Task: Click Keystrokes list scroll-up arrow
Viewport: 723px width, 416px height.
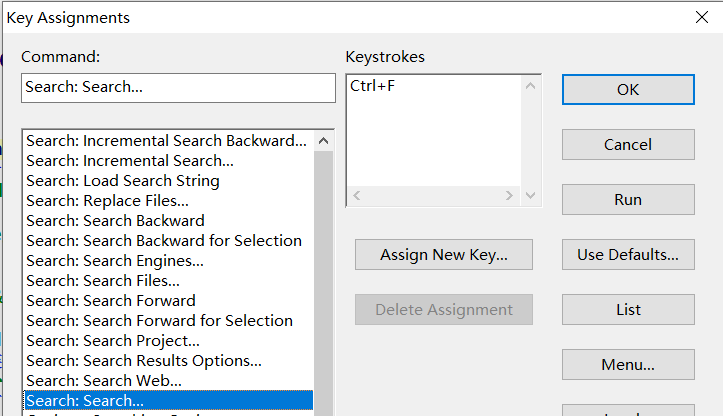Action: [x=530, y=86]
